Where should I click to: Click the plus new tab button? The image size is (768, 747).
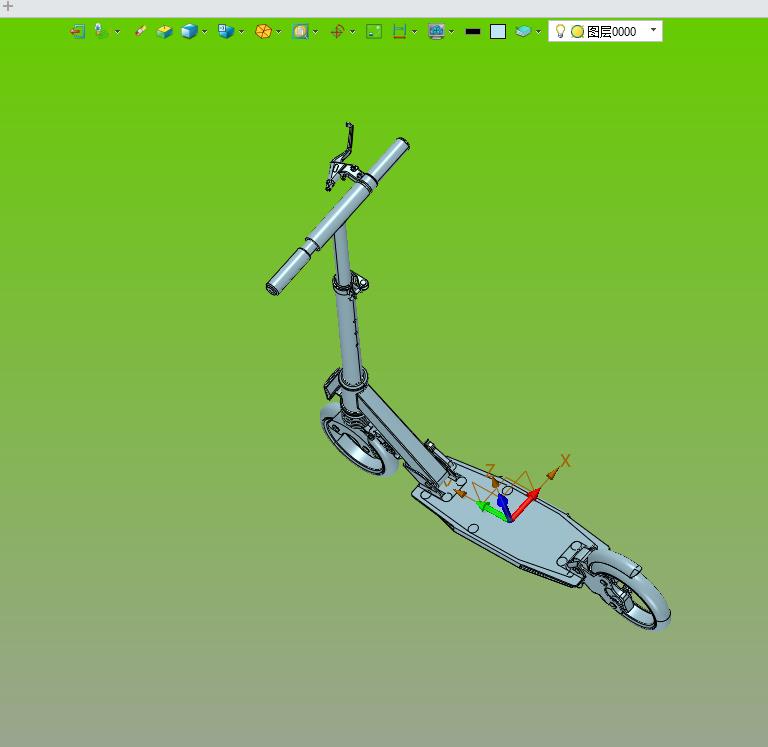tap(8, 6)
